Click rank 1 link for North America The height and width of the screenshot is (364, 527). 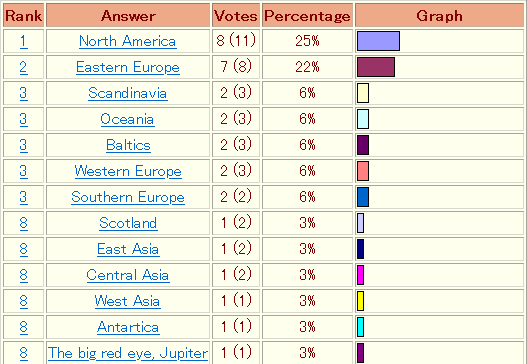pos(24,41)
